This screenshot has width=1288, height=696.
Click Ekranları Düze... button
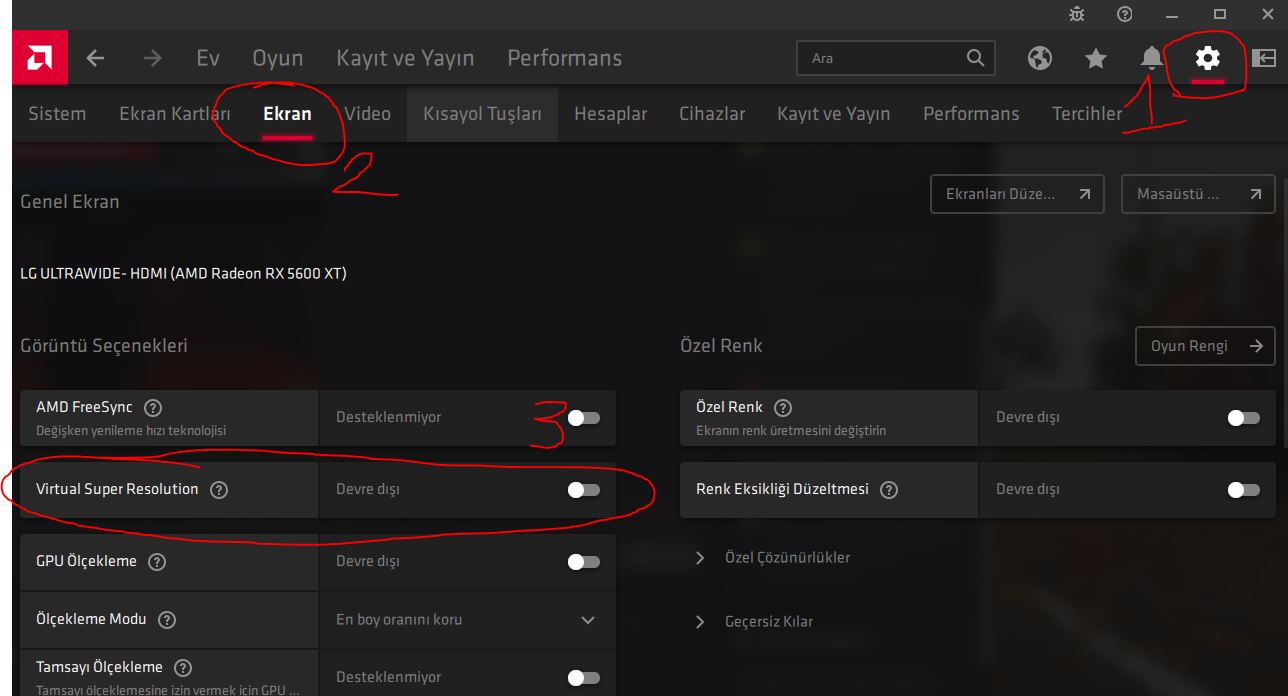point(1017,194)
